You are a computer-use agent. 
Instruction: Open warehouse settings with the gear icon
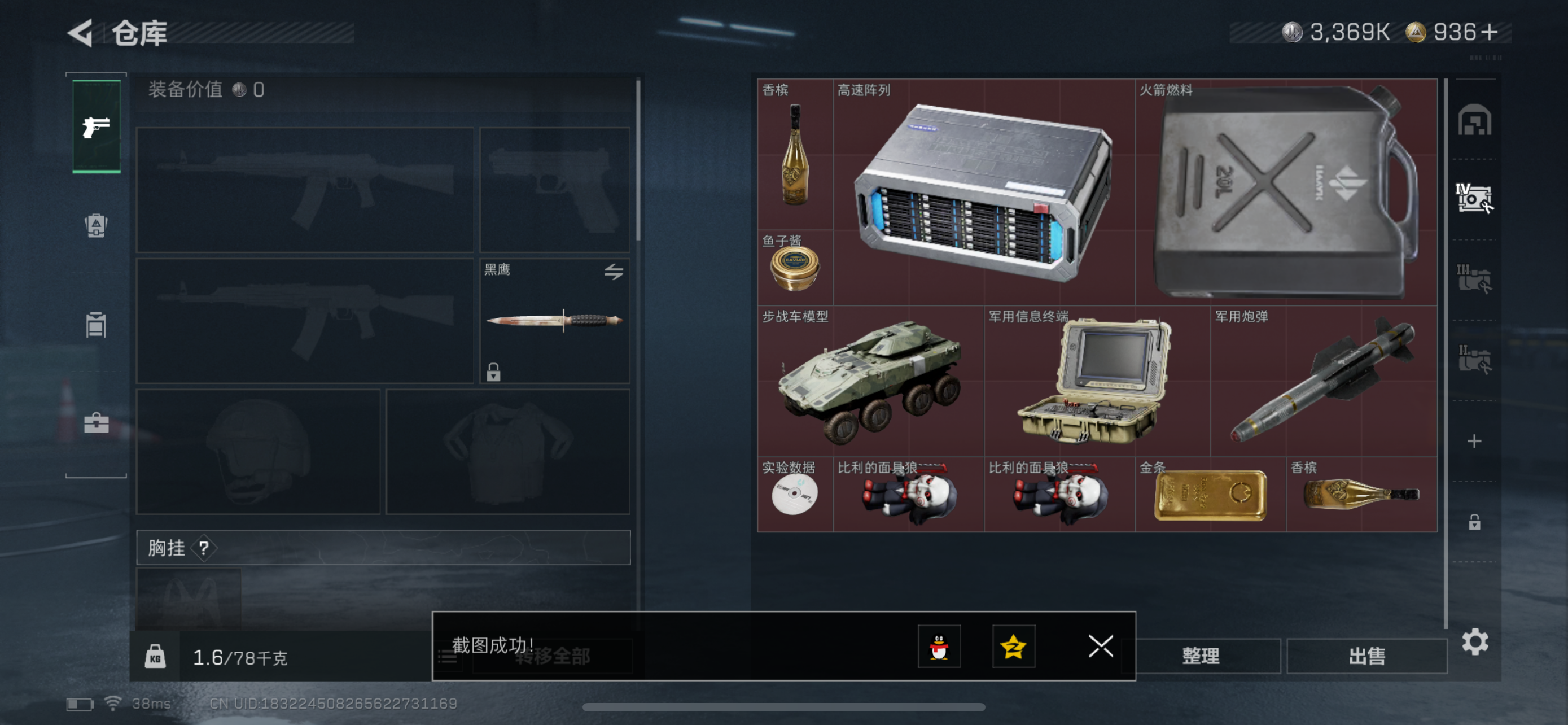[x=1475, y=641]
